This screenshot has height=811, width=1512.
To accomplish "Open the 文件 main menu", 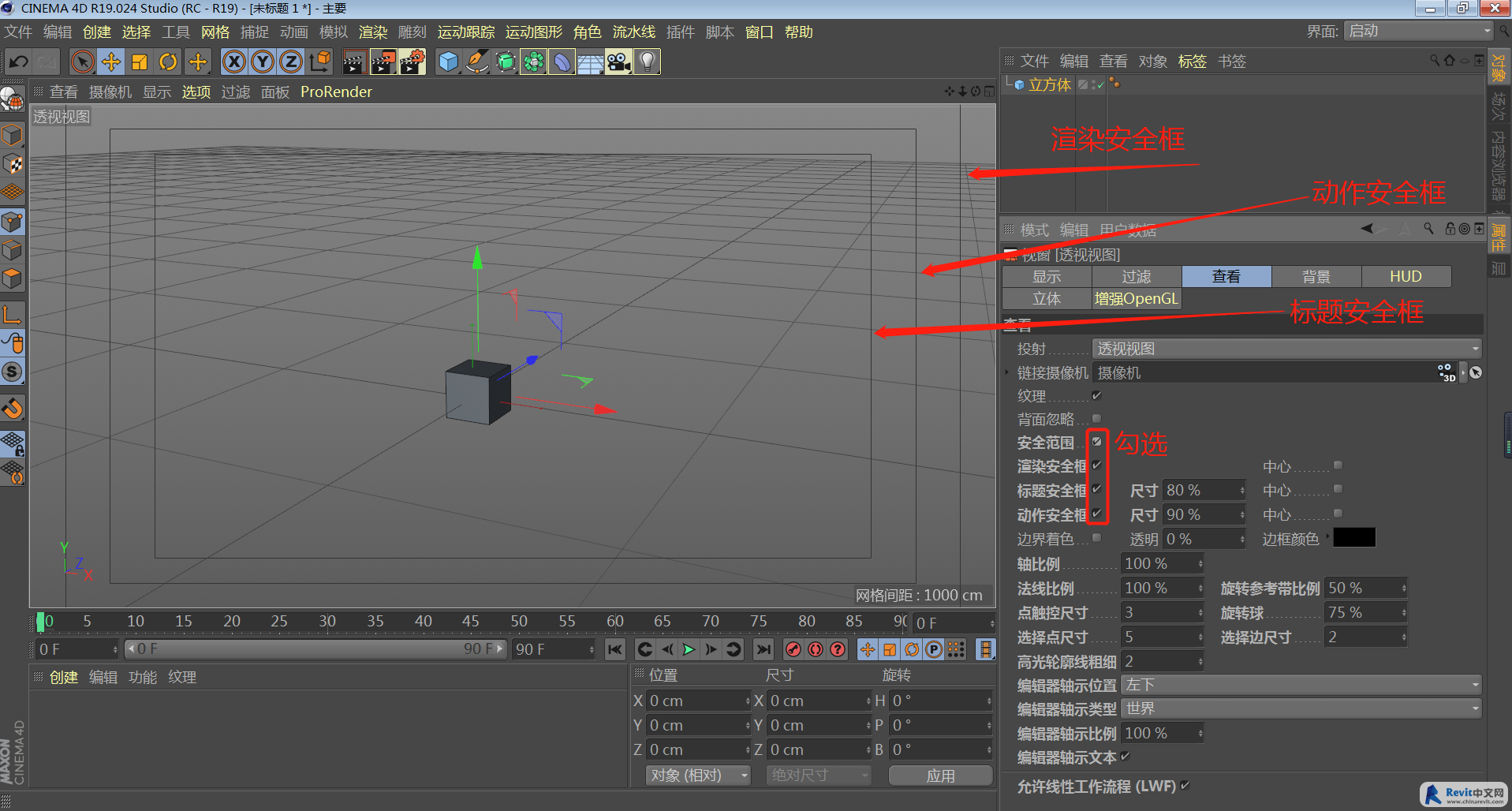I will tap(18, 32).
